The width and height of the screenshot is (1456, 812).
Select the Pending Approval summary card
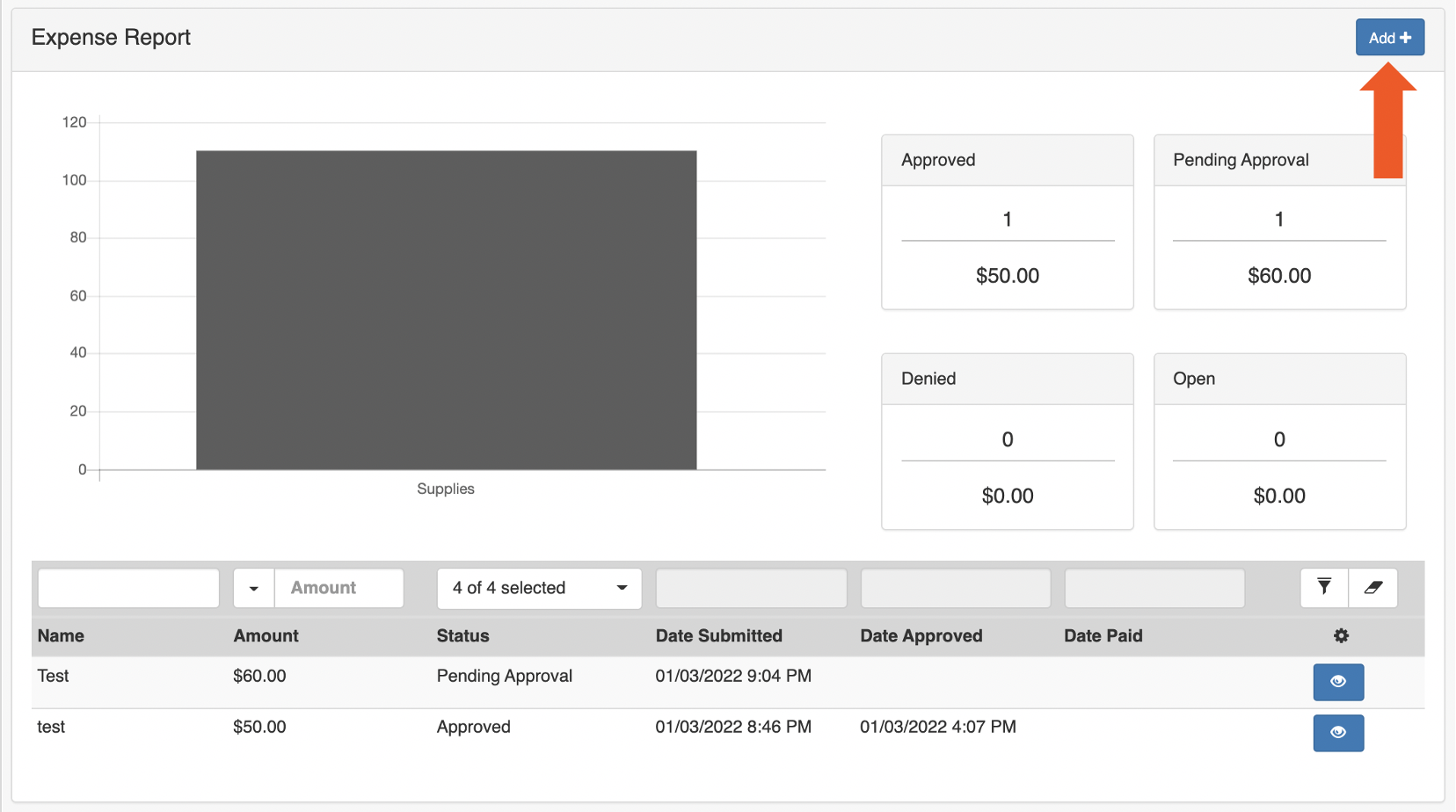pos(1279,222)
